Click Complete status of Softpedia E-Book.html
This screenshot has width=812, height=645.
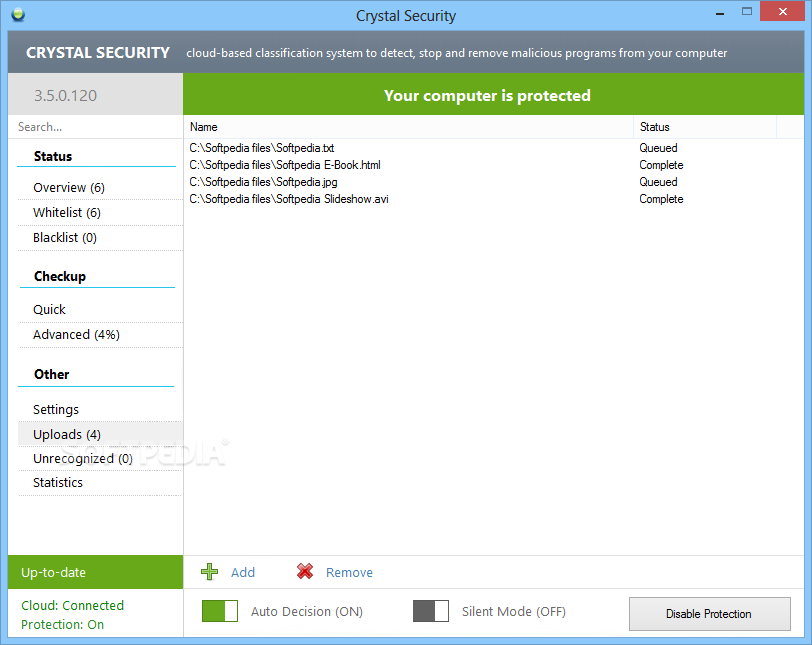click(661, 165)
